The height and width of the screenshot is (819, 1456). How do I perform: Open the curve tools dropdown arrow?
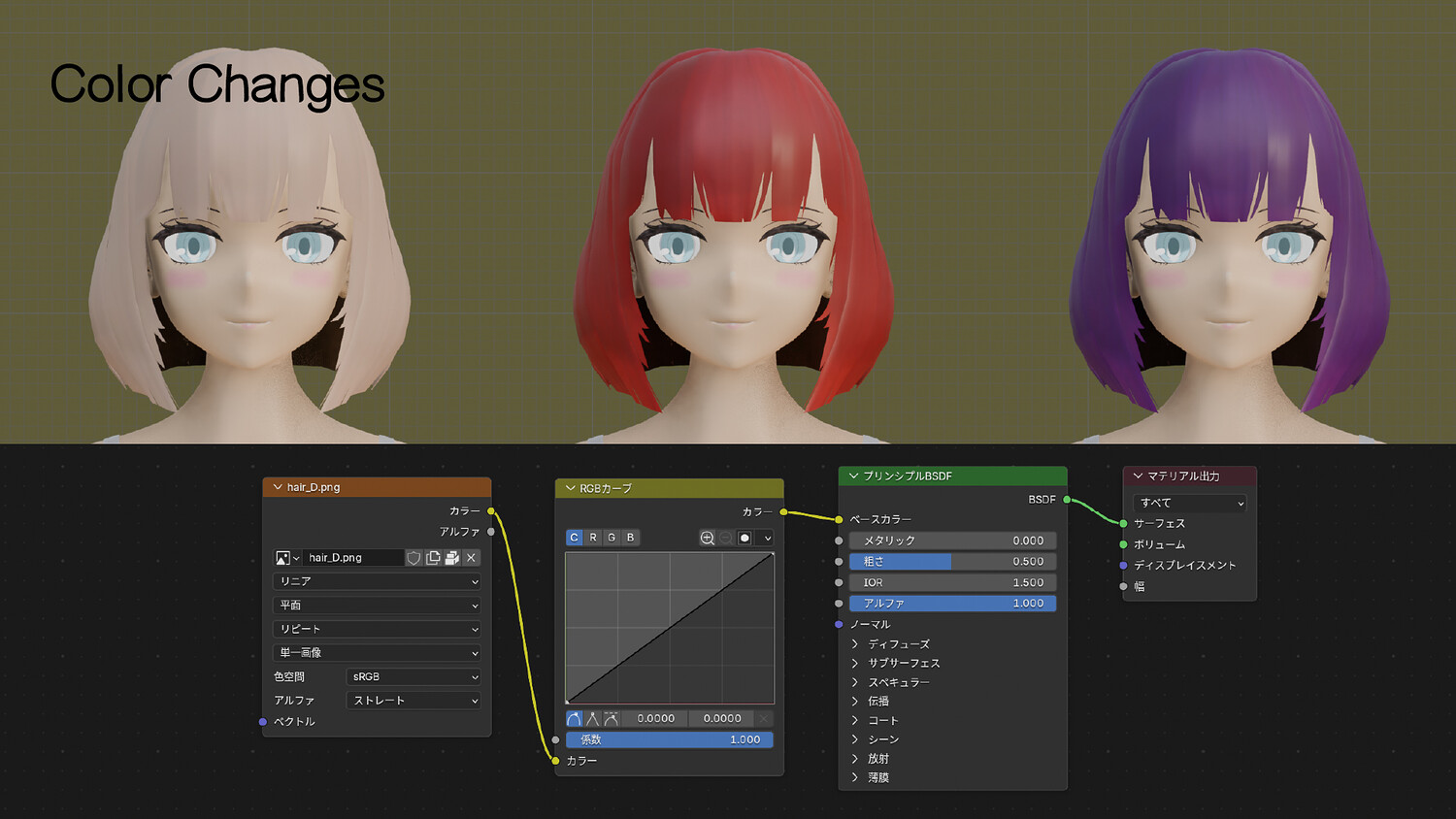(x=767, y=538)
